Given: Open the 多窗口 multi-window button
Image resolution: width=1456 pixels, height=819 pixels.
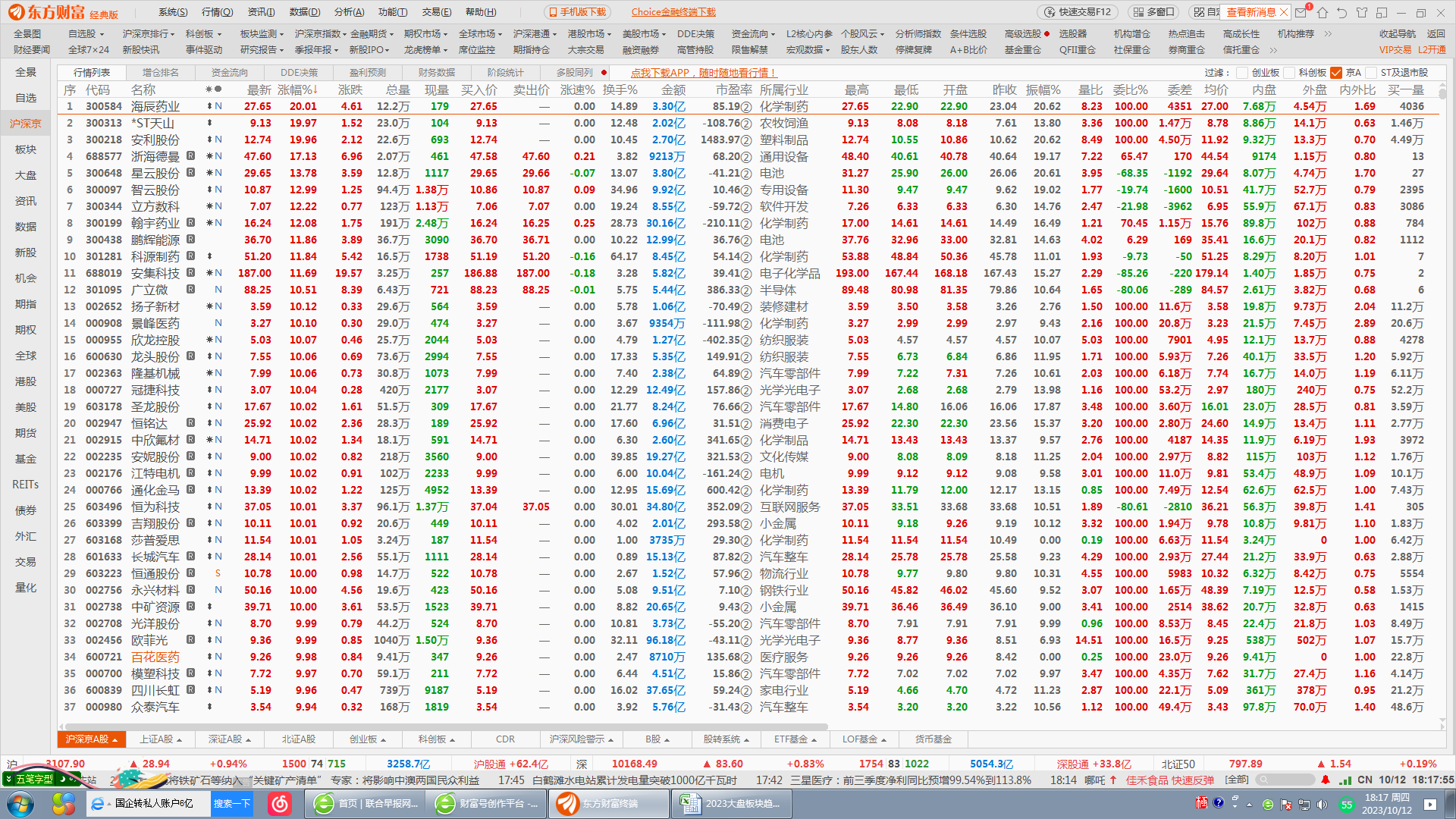Looking at the screenshot, I should click(x=1153, y=12).
